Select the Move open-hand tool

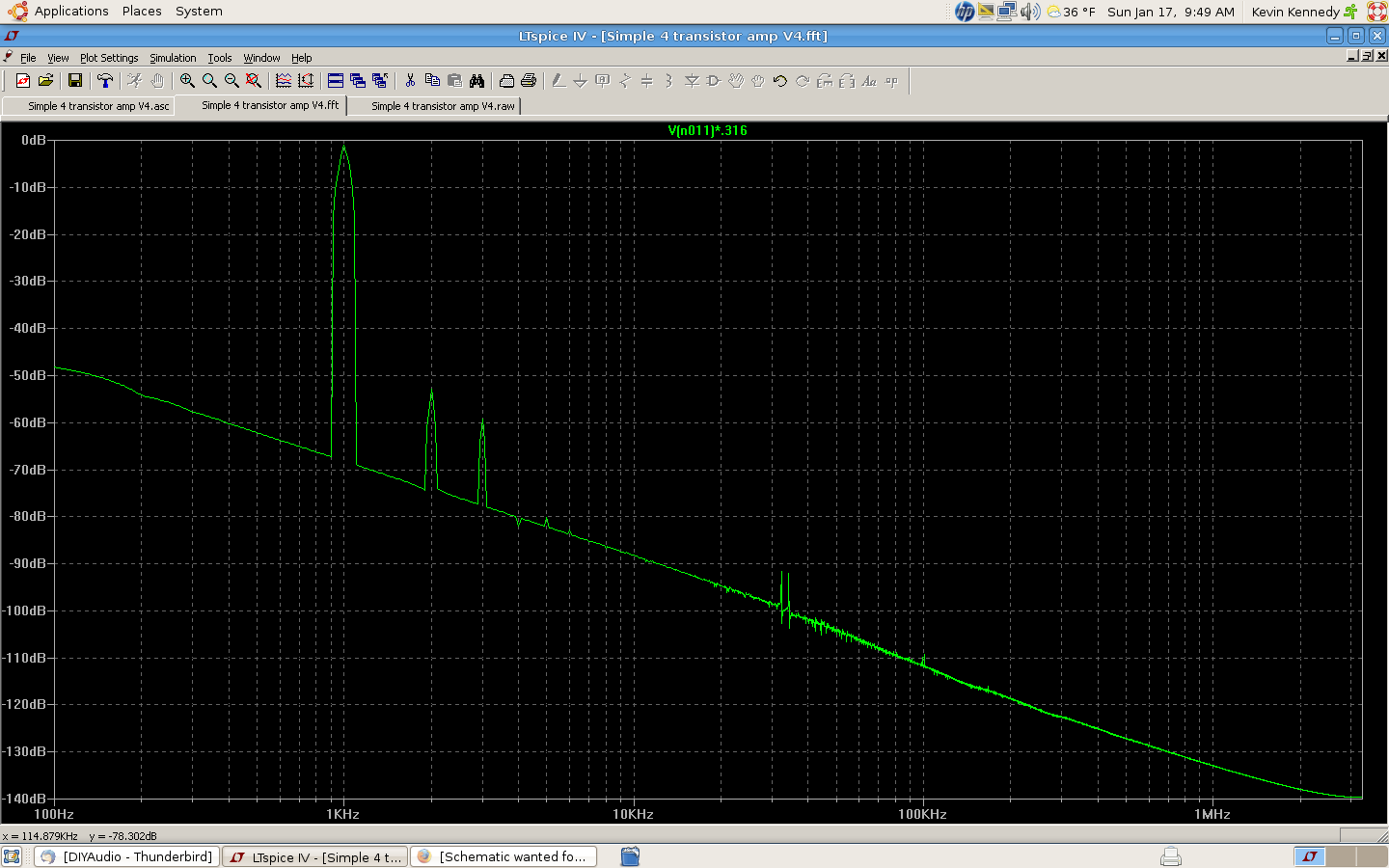coord(736,81)
